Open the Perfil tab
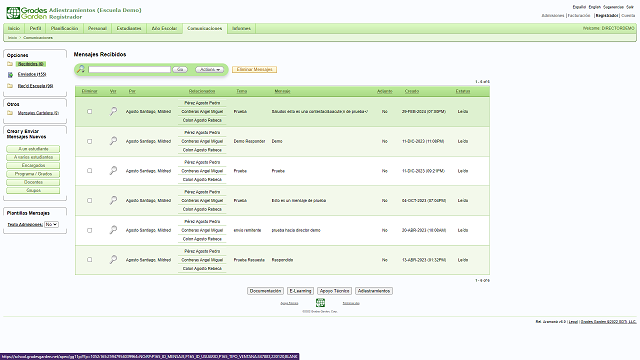 [x=36, y=28]
